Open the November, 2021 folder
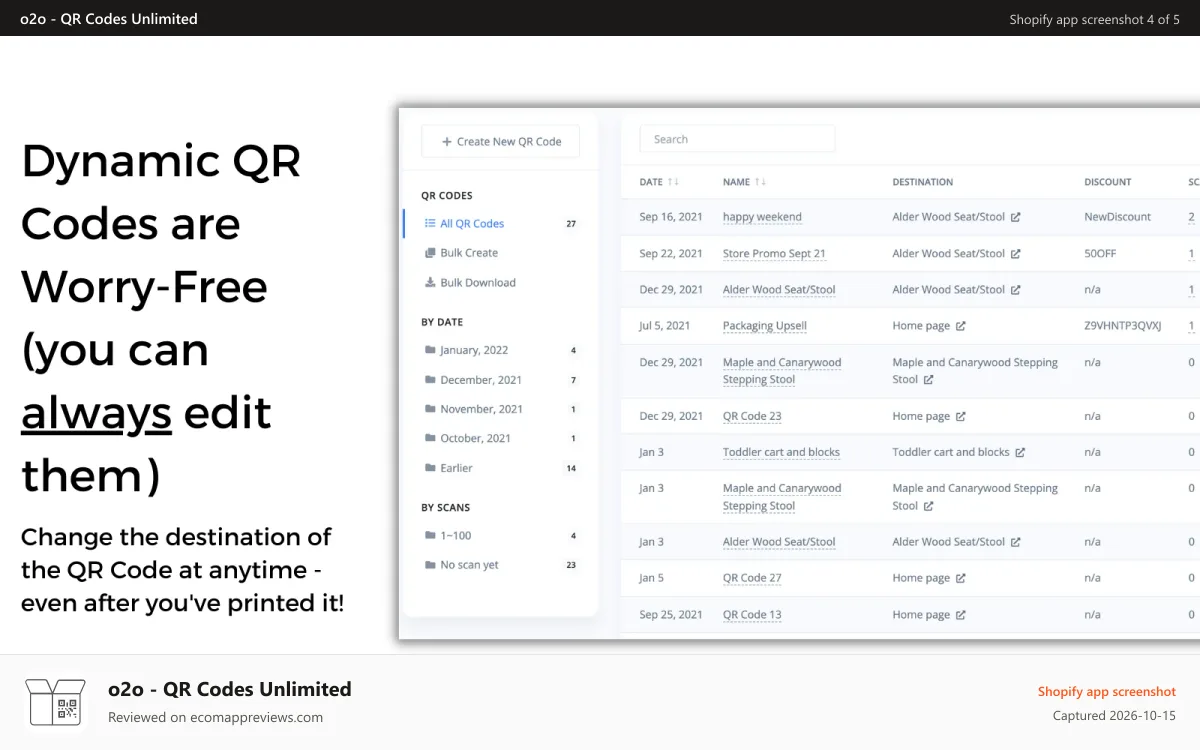This screenshot has width=1200, height=750. tap(482, 409)
